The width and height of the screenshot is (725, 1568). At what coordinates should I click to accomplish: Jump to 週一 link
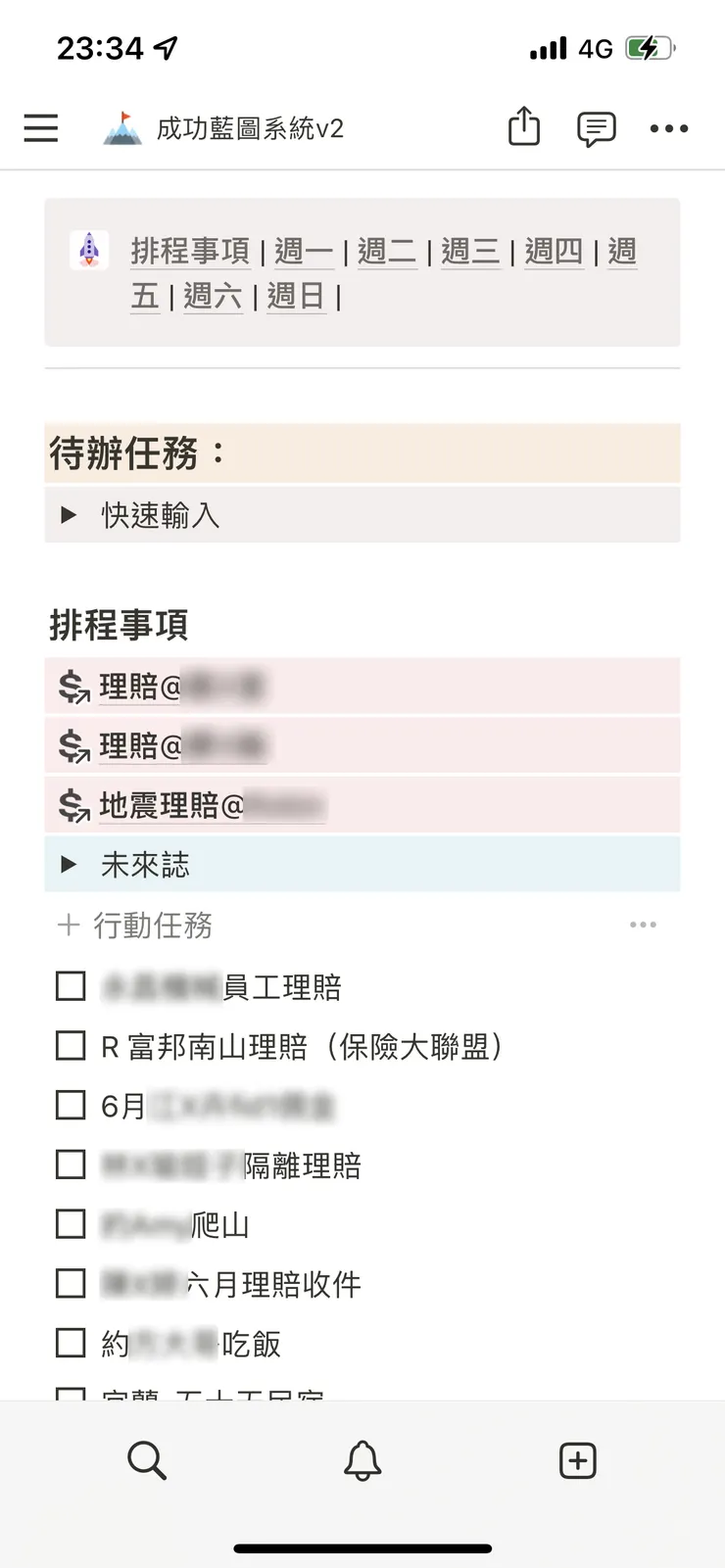point(304,252)
